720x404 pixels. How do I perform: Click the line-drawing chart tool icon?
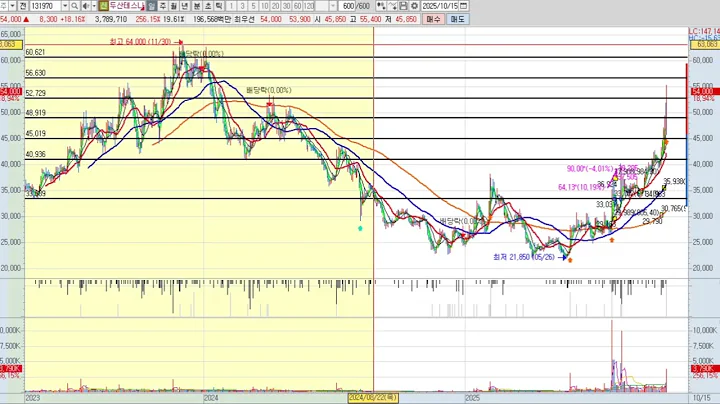pos(392,6)
